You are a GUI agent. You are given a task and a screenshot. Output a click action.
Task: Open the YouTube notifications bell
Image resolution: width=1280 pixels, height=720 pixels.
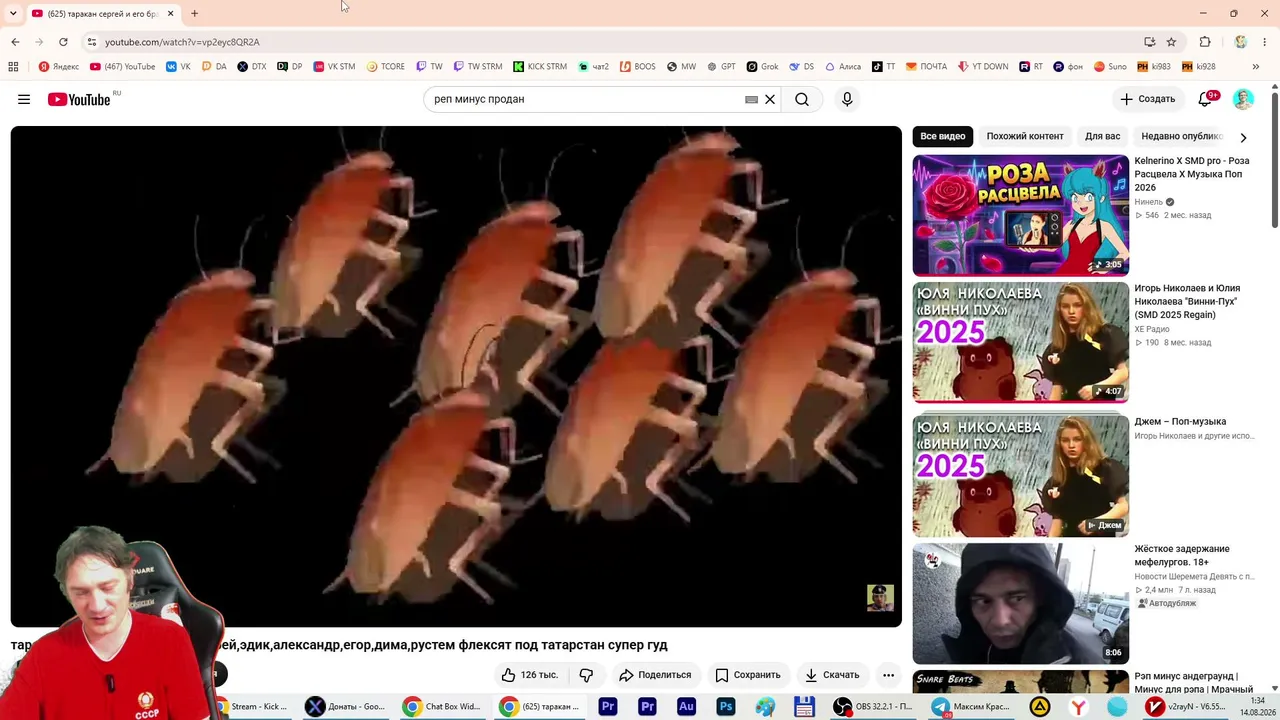[x=1205, y=99]
